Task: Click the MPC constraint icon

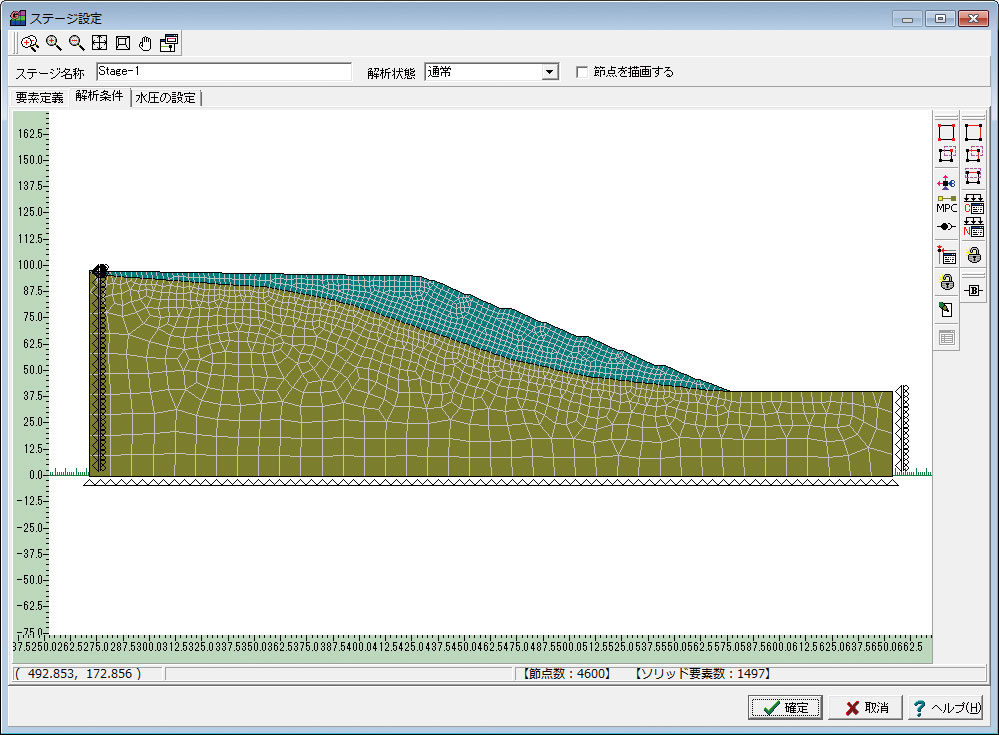Action: 946,204
